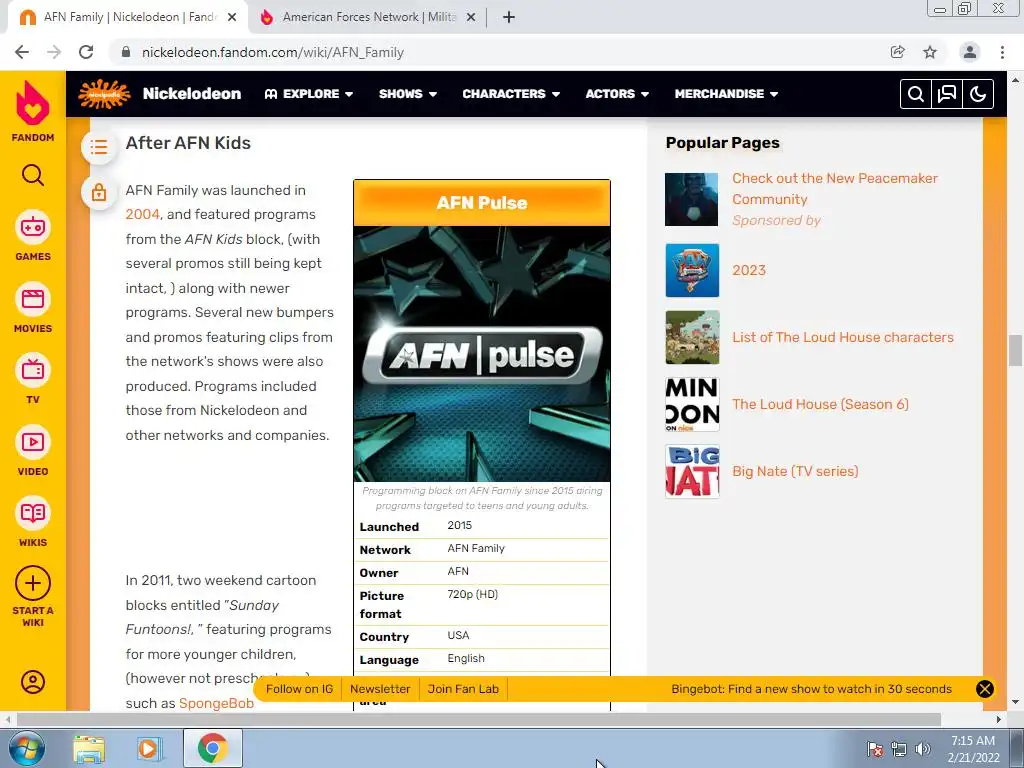Click the volume speaker tray icon
This screenshot has width=1024, height=768.
[923, 749]
